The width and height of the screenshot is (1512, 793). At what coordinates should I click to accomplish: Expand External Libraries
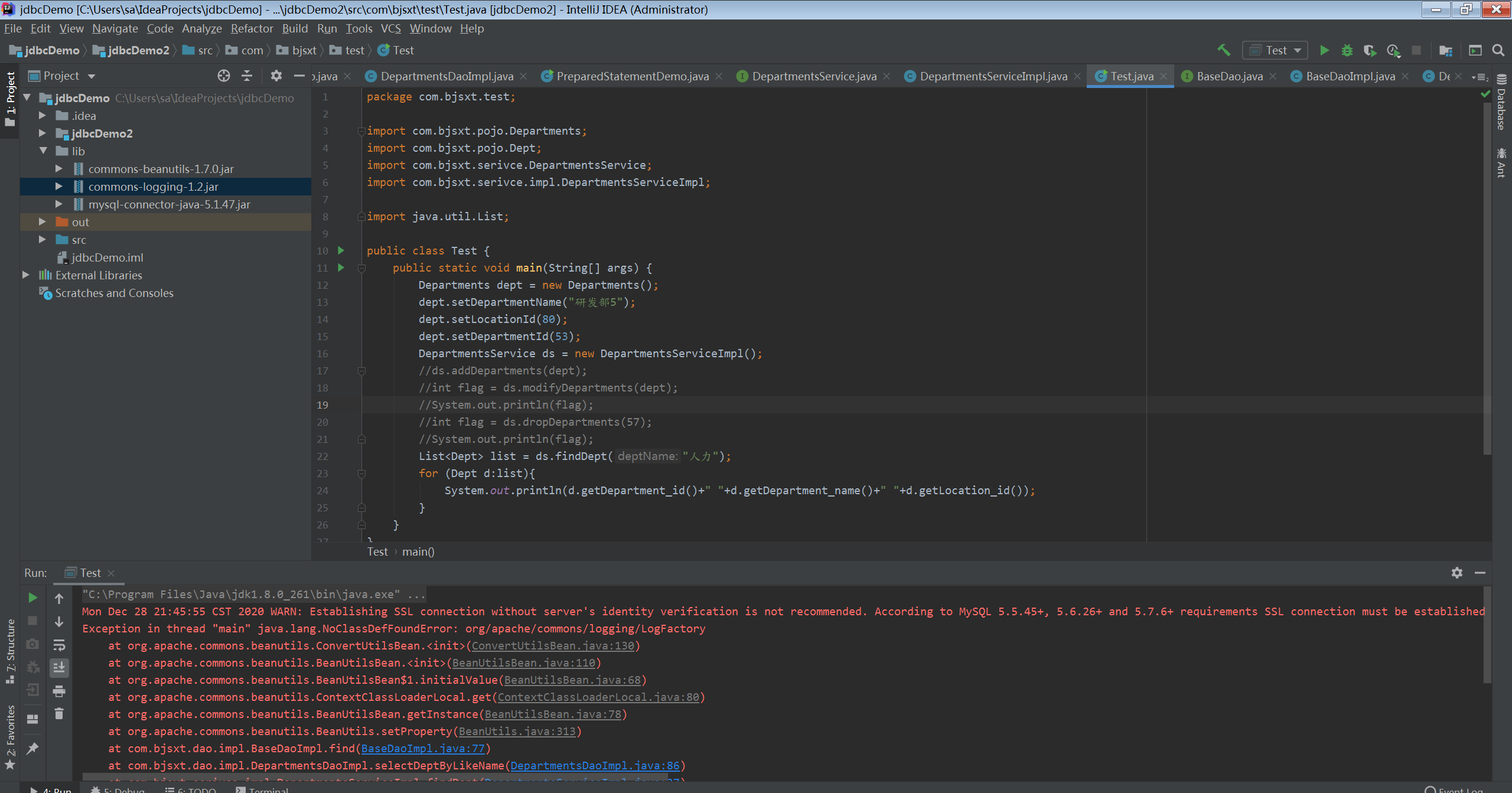(26, 275)
